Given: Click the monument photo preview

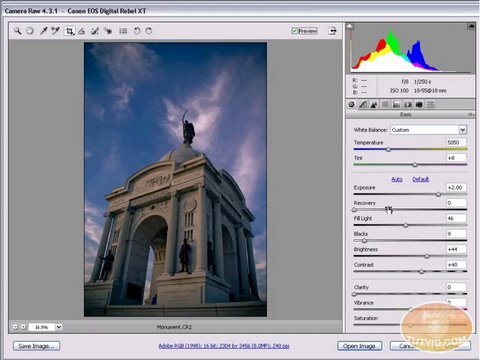Looking at the screenshot, I should [175, 179].
